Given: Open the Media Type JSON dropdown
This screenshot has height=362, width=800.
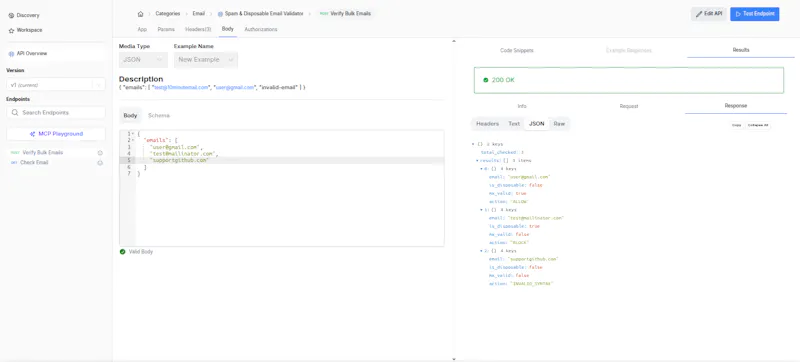Looking at the screenshot, I should [143, 60].
